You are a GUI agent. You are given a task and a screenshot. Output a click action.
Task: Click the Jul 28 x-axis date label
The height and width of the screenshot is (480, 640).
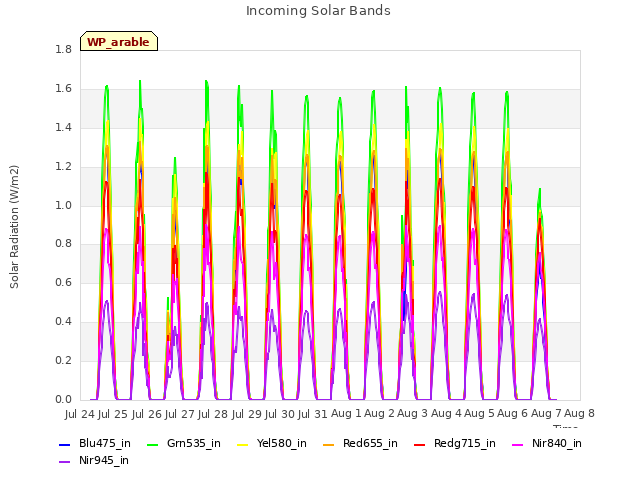(213, 414)
